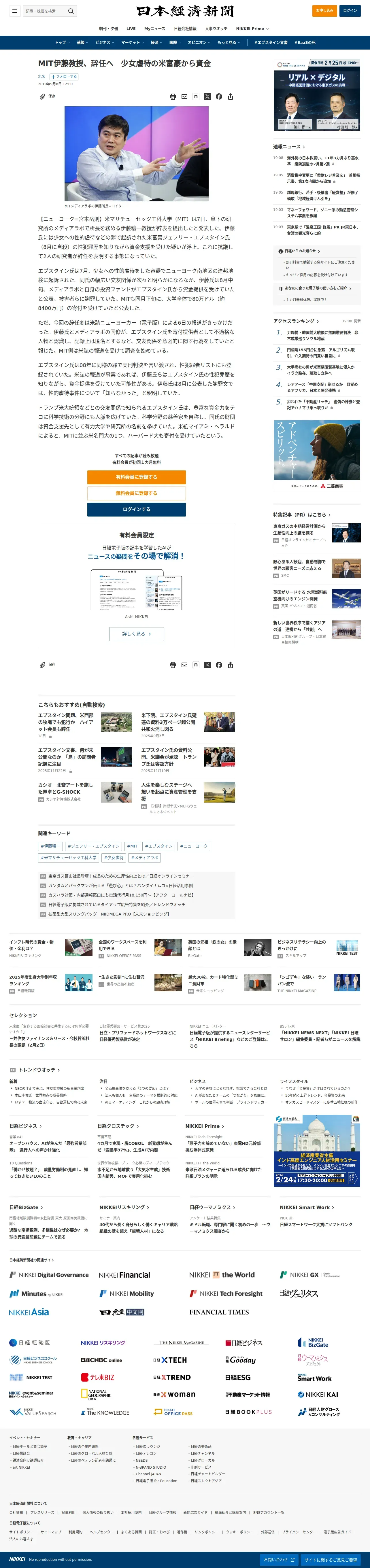370x1568 pixels.
Task: Open エプスタイン問題、米西部の牧場 recommended article
Action: [x=66, y=722]
